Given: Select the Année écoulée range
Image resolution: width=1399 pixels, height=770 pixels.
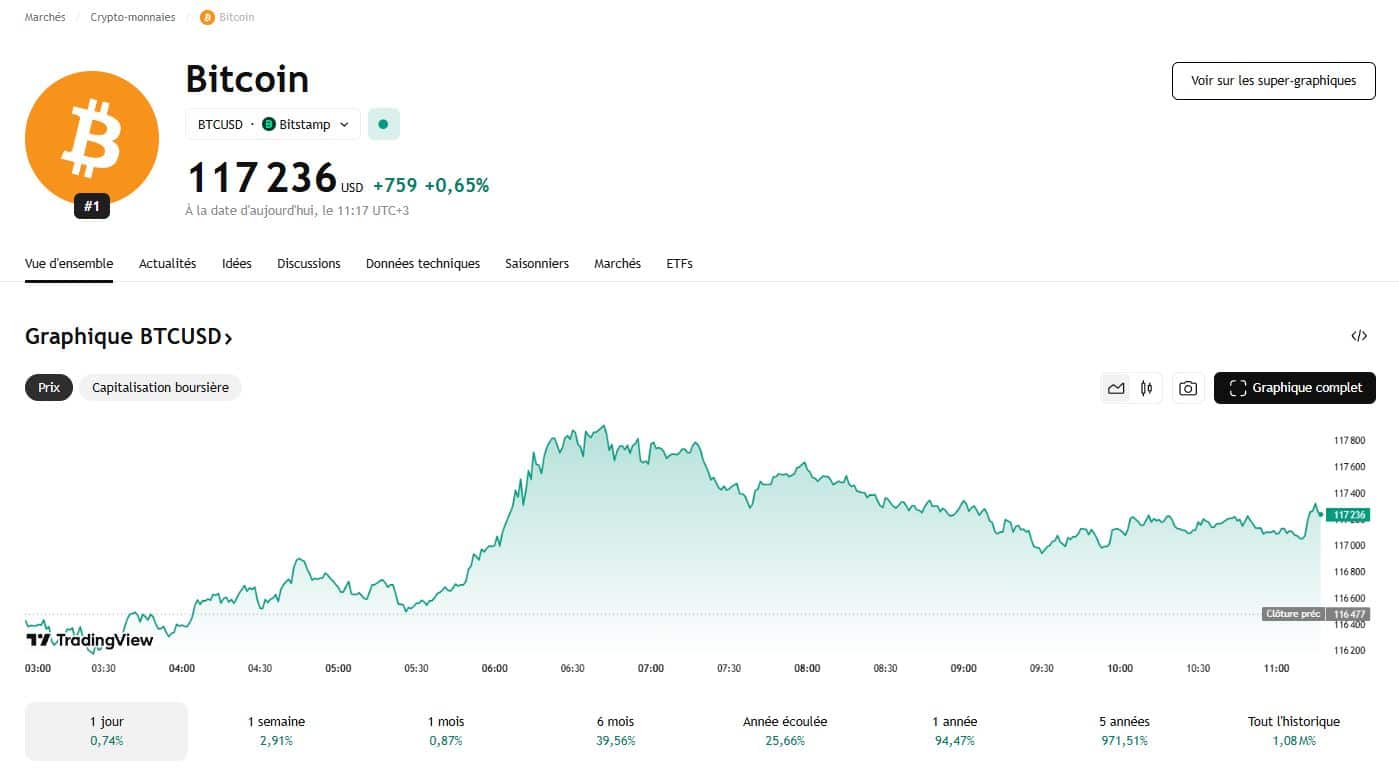Looking at the screenshot, I should [x=785, y=731].
